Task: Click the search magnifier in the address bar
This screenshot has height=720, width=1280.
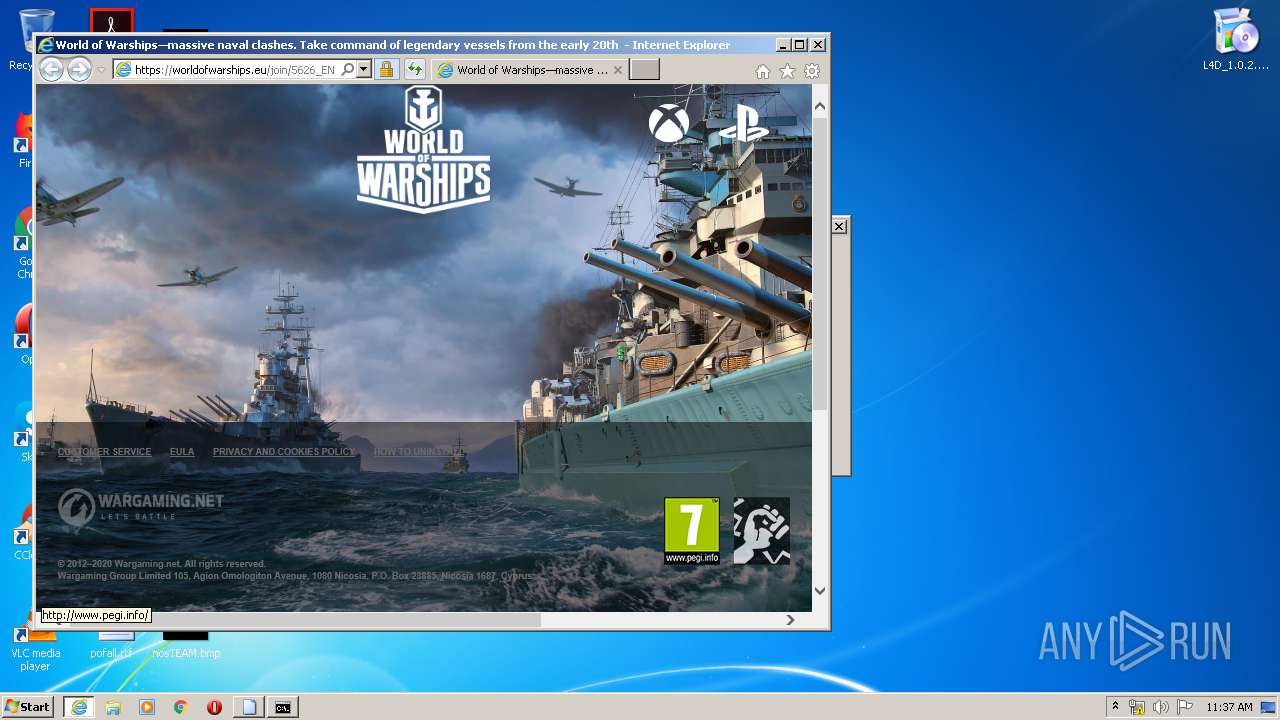Action: (x=347, y=70)
